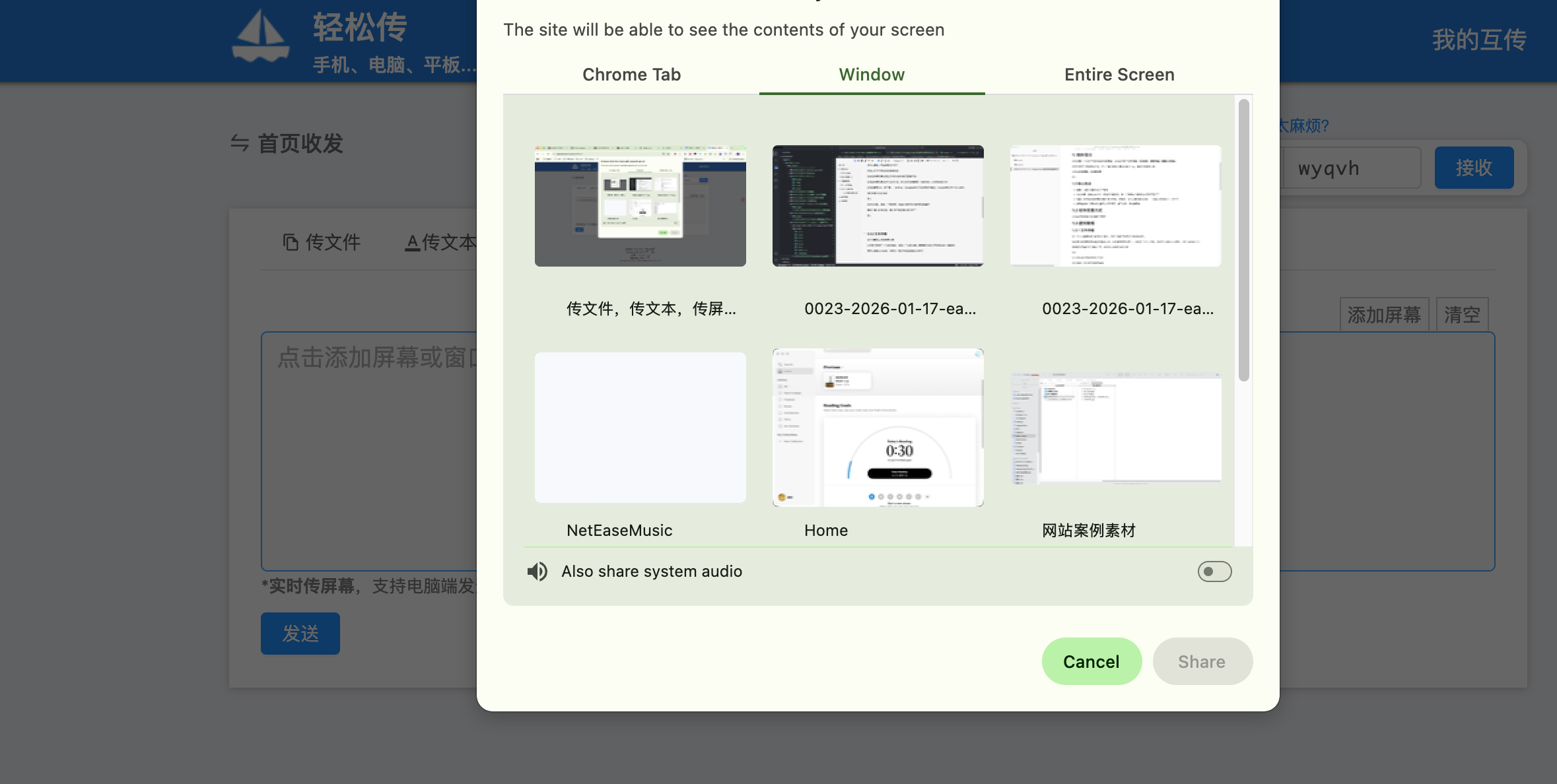Toggle Also share system audio switch
Image resolution: width=1557 pixels, height=784 pixels.
click(x=1214, y=572)
